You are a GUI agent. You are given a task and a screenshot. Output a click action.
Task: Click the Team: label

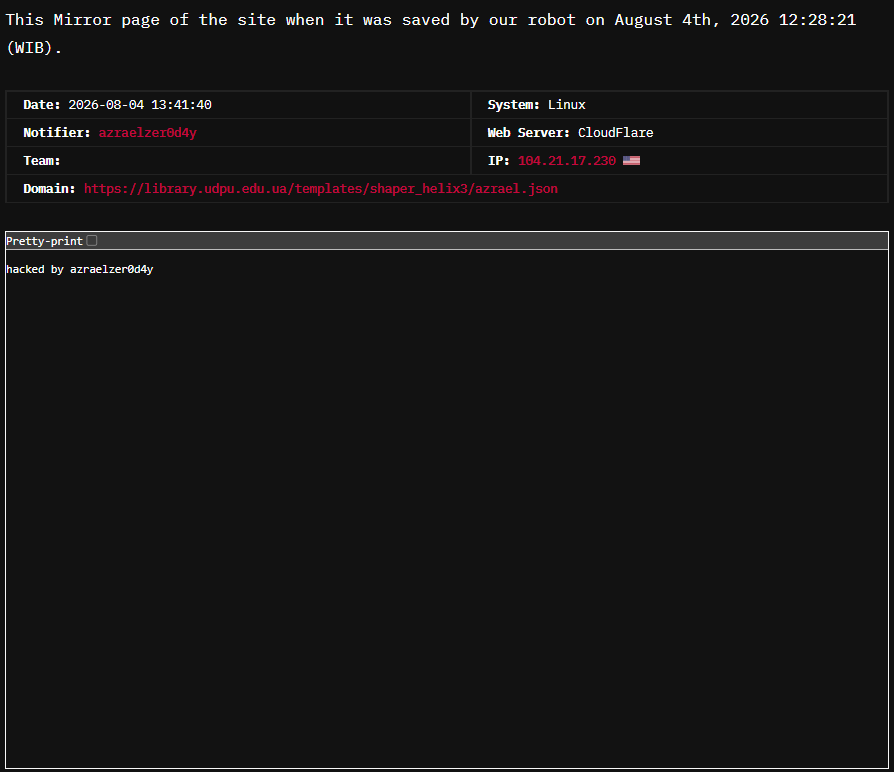point(42,161)
